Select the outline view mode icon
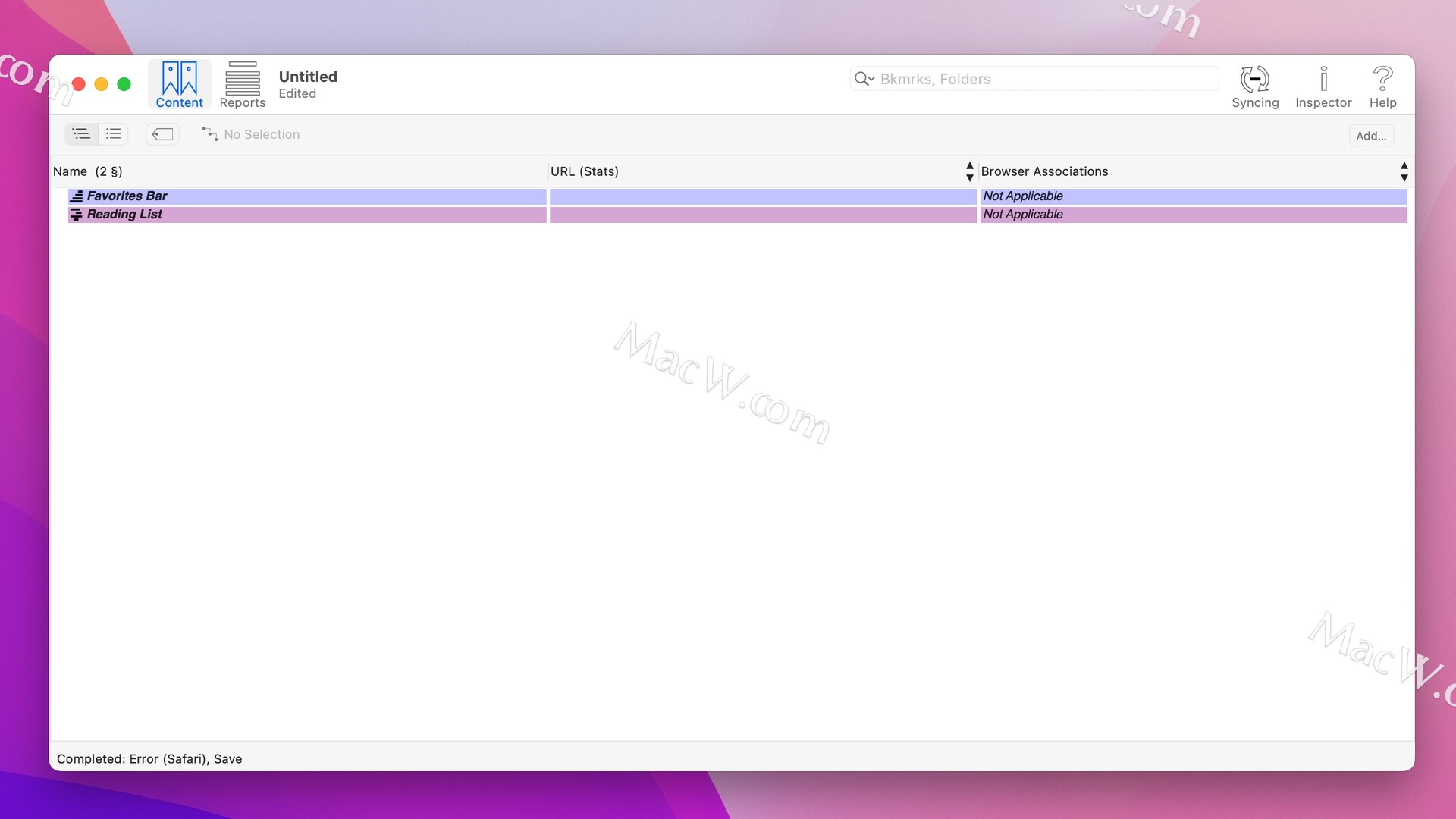 pyautogui.click(x=81, y=134)
